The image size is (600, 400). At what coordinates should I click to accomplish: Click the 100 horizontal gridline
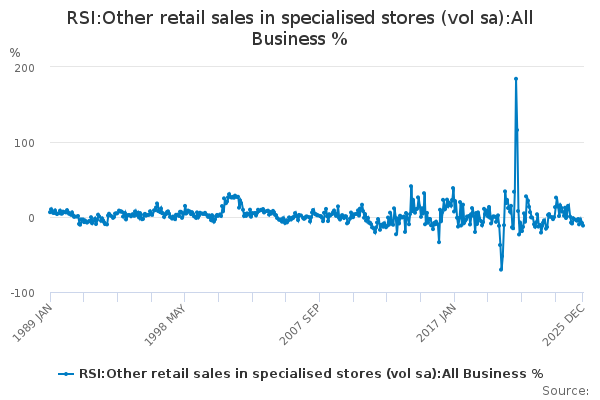pyautogui.click(x=300, y=142)
